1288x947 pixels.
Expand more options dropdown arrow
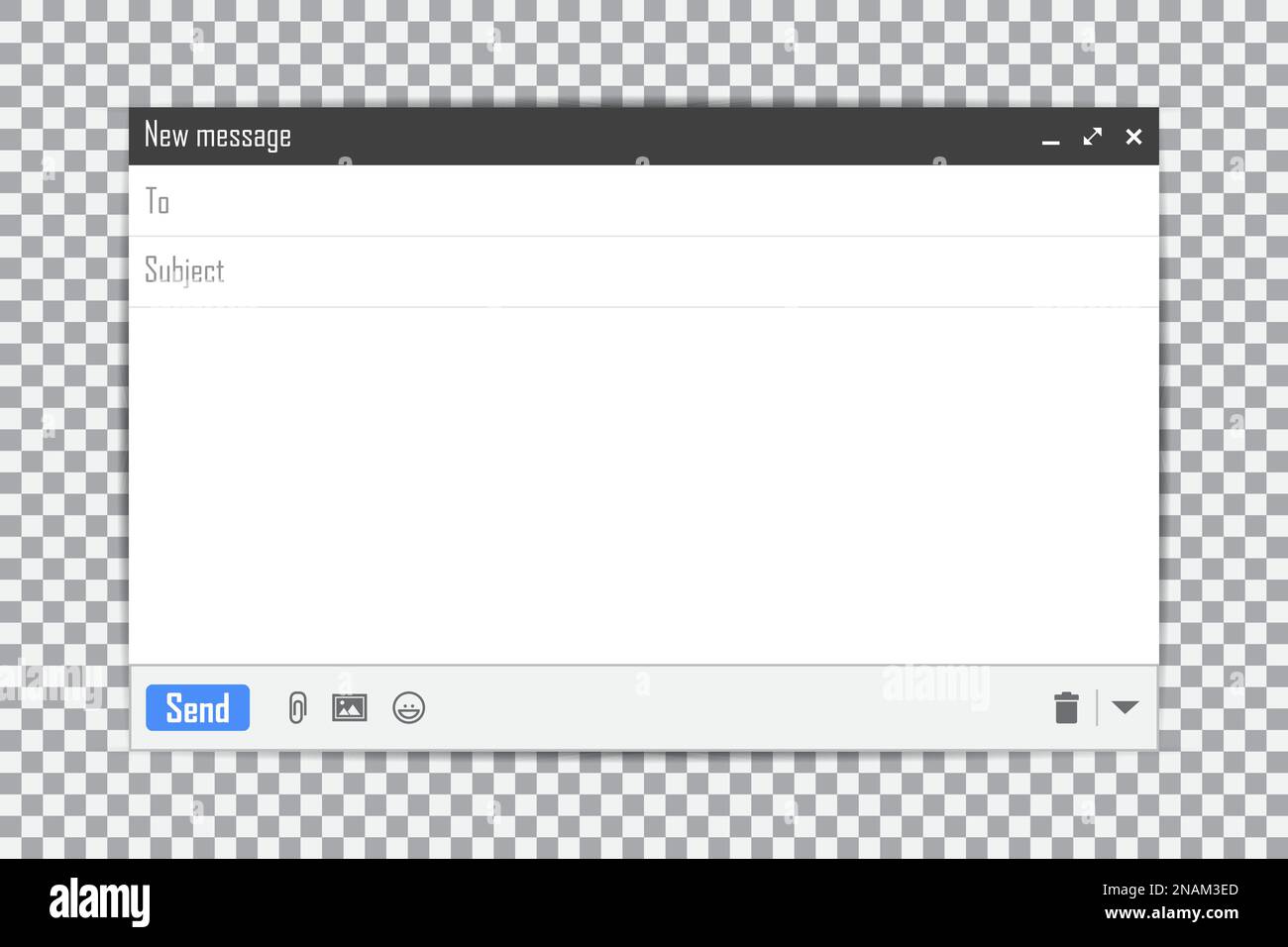point(1125,707)
